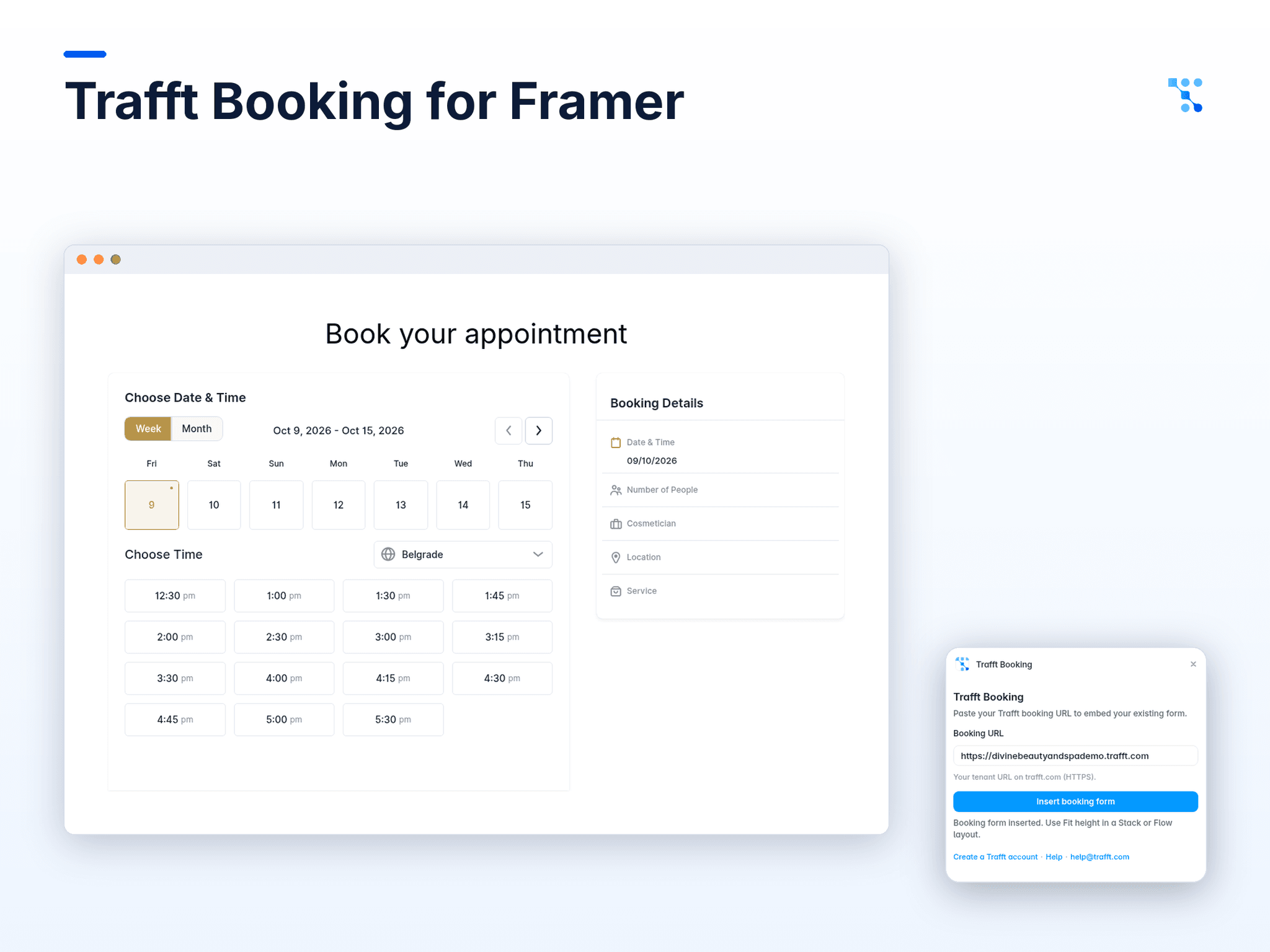This screenshot has height=952, width=1270.
Task: Click the olive window dot in mockup
Action: (115, 259)
